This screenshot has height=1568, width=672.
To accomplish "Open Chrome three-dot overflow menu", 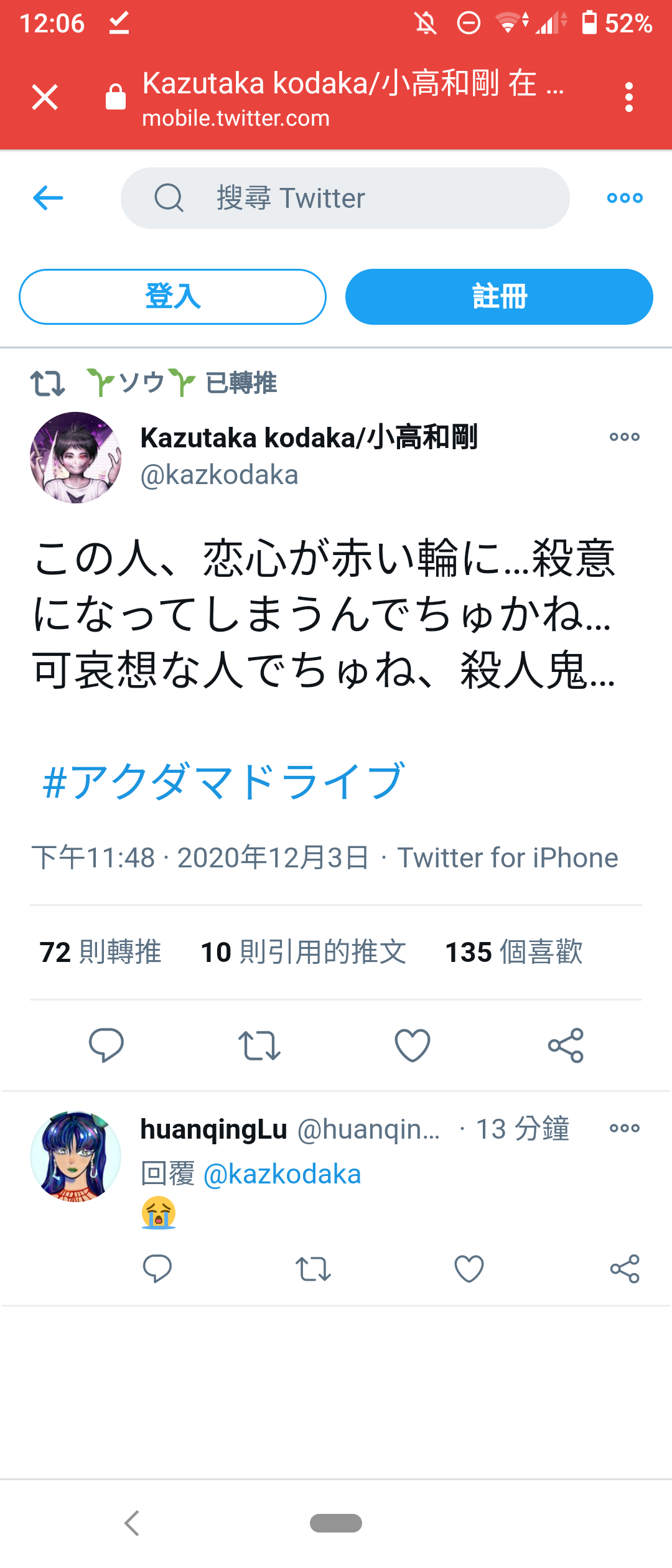I will pyautogui.click(x=629, y=98).
